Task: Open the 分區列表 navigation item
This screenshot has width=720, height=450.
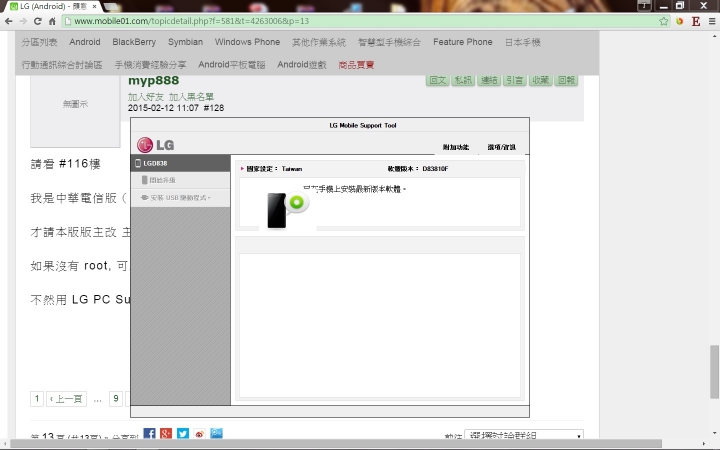Action: click(x=39, y=42)
